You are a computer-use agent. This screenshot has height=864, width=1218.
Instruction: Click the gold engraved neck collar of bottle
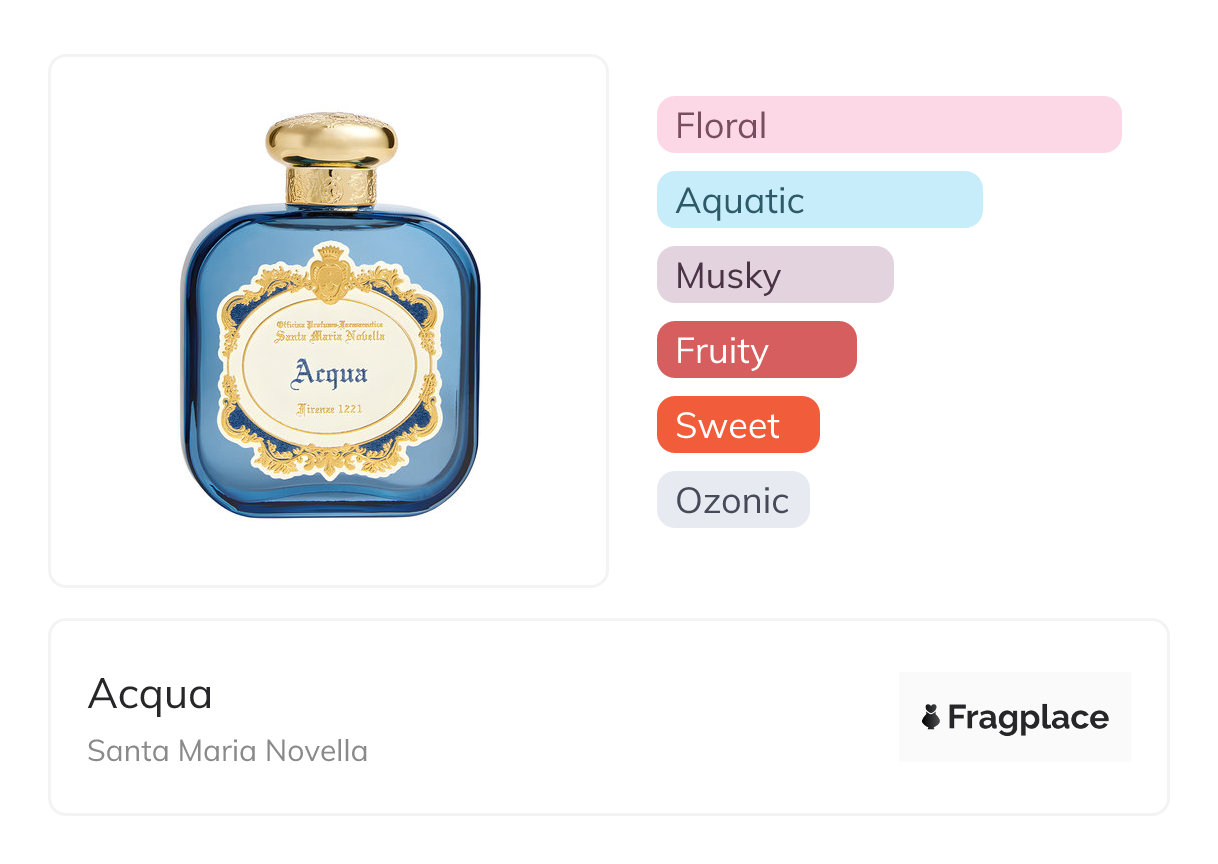pos(331,187)
